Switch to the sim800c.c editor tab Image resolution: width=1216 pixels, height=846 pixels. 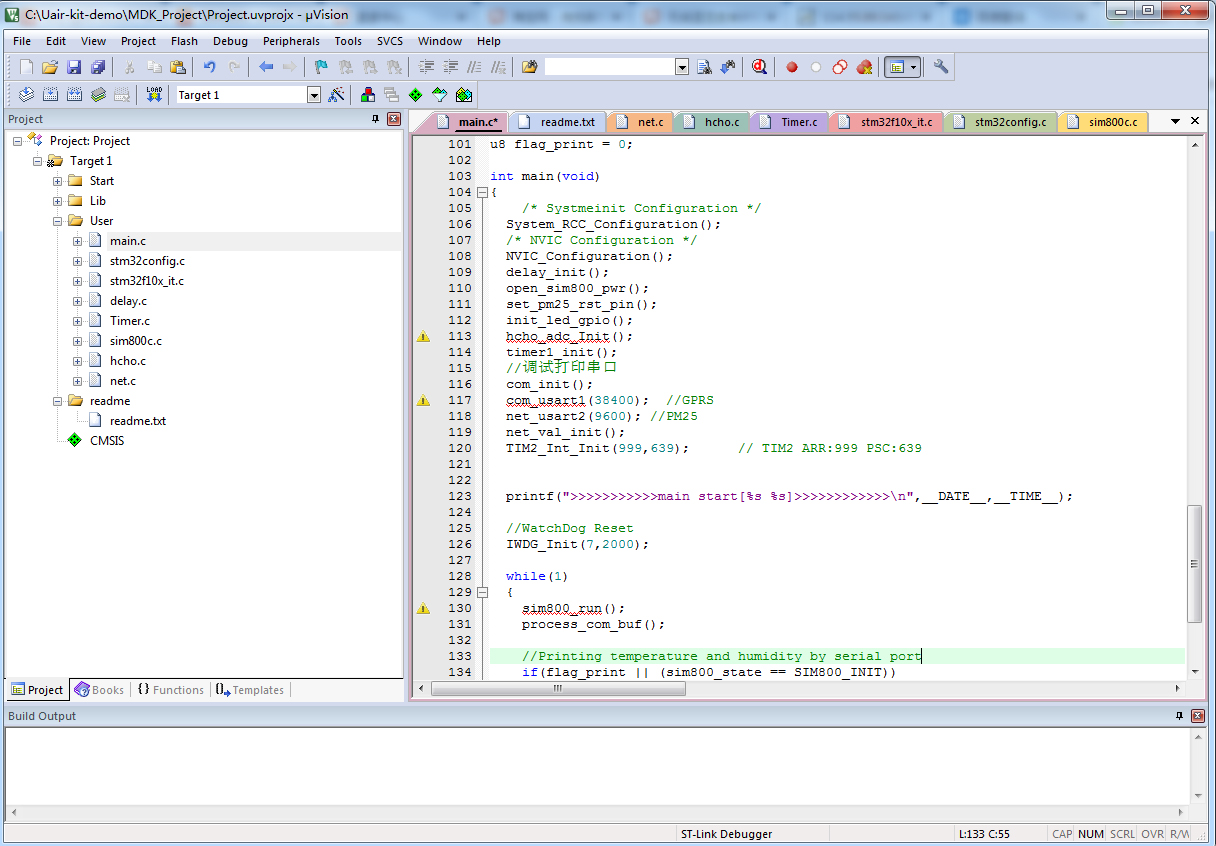[x=1112, y=122]
